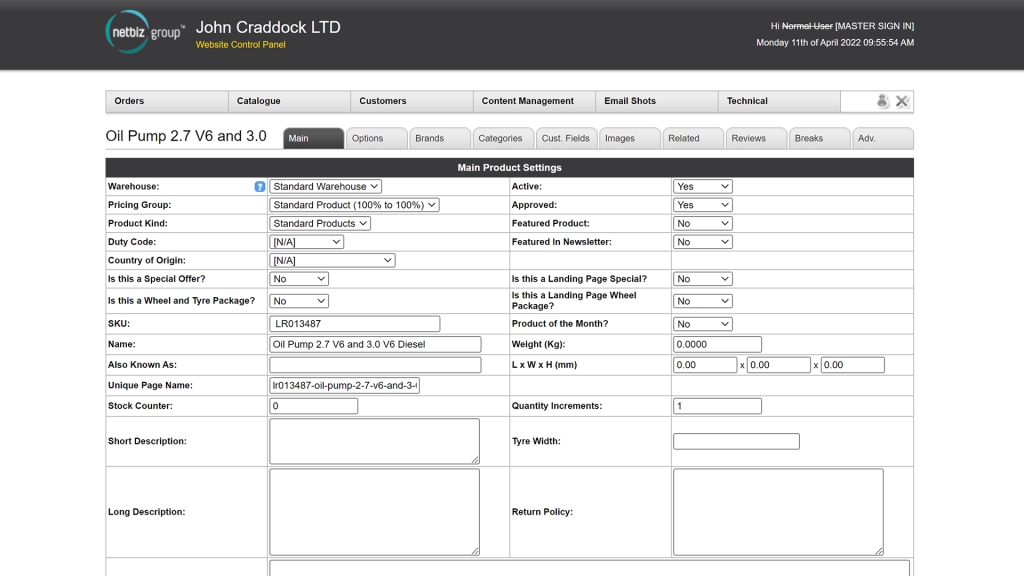
Task: Click the X logout icon in menu bar
Action: click(902, 101)
